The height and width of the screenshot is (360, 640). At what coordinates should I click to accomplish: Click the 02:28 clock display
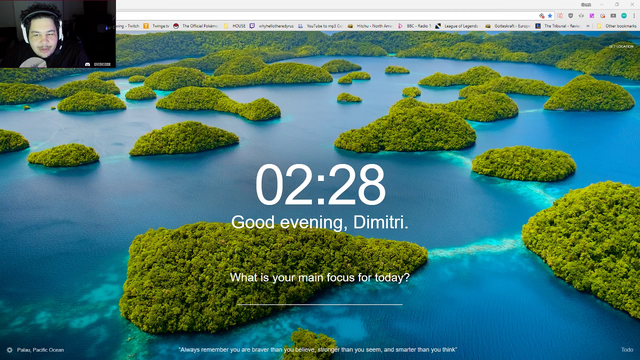[x=320, y=184]
